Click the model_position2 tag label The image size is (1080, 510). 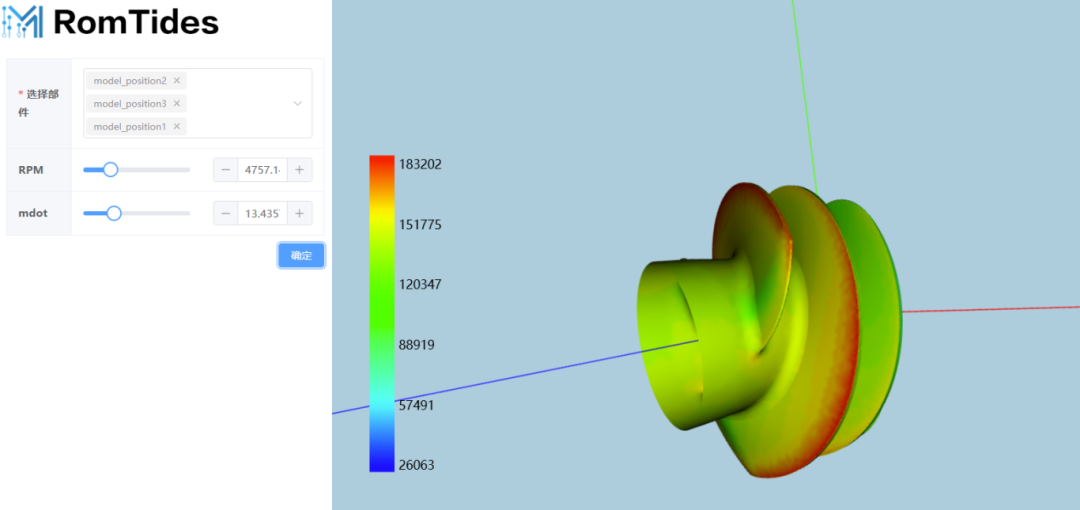[x=130, y=81]
